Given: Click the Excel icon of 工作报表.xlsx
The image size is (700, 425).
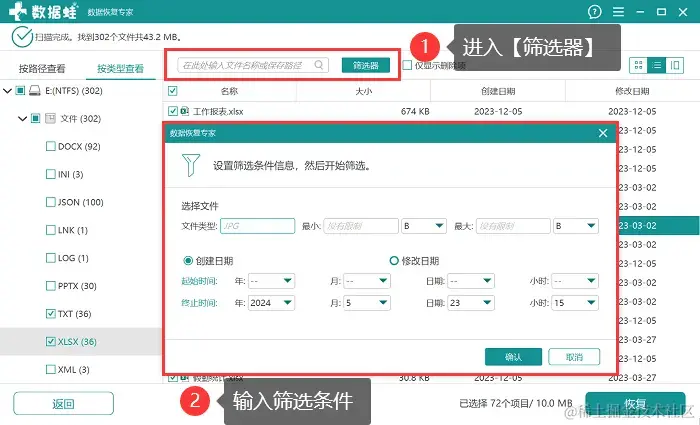Looking at the screenshot, I should pyautogui.click(x=185, y=111).
